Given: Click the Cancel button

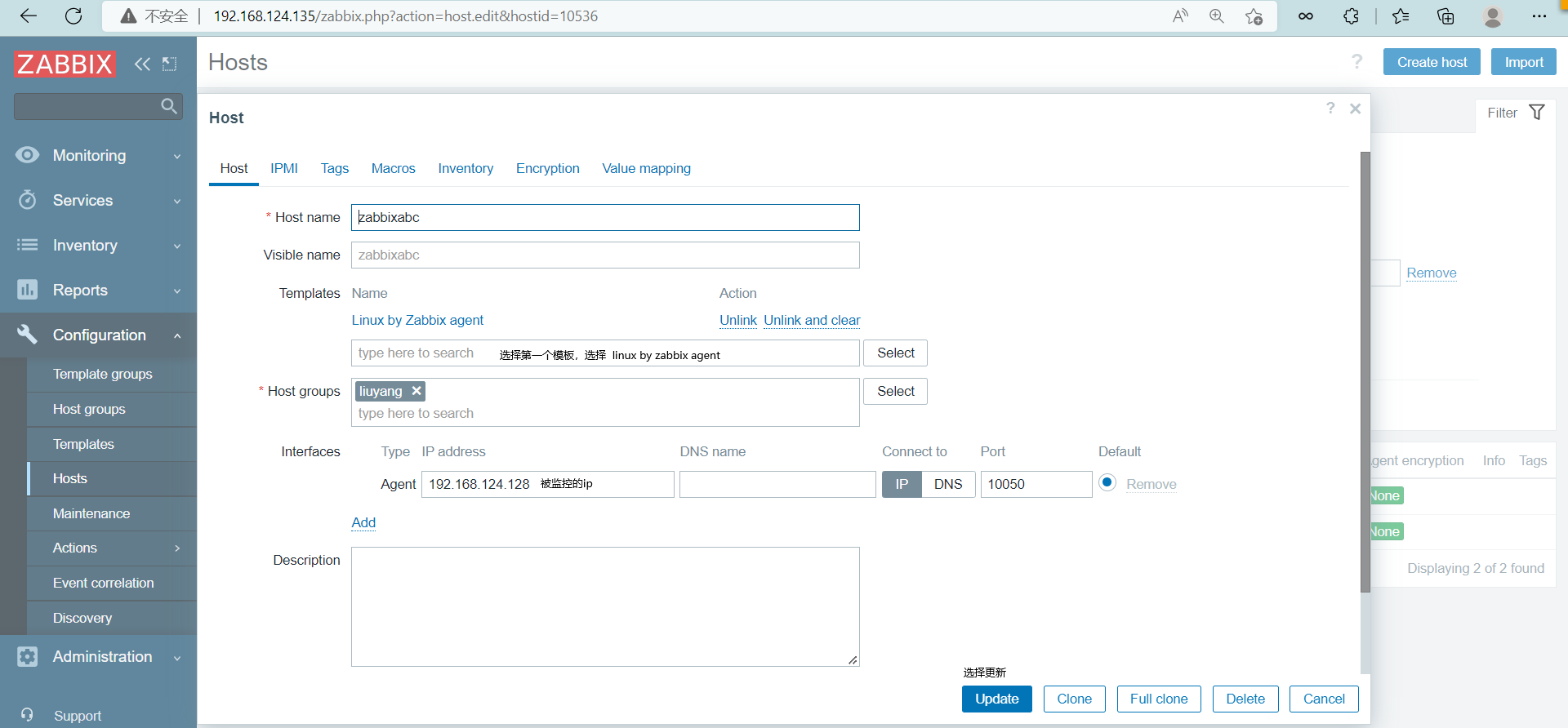Looking at the screenshot, I should [1324, 699].
